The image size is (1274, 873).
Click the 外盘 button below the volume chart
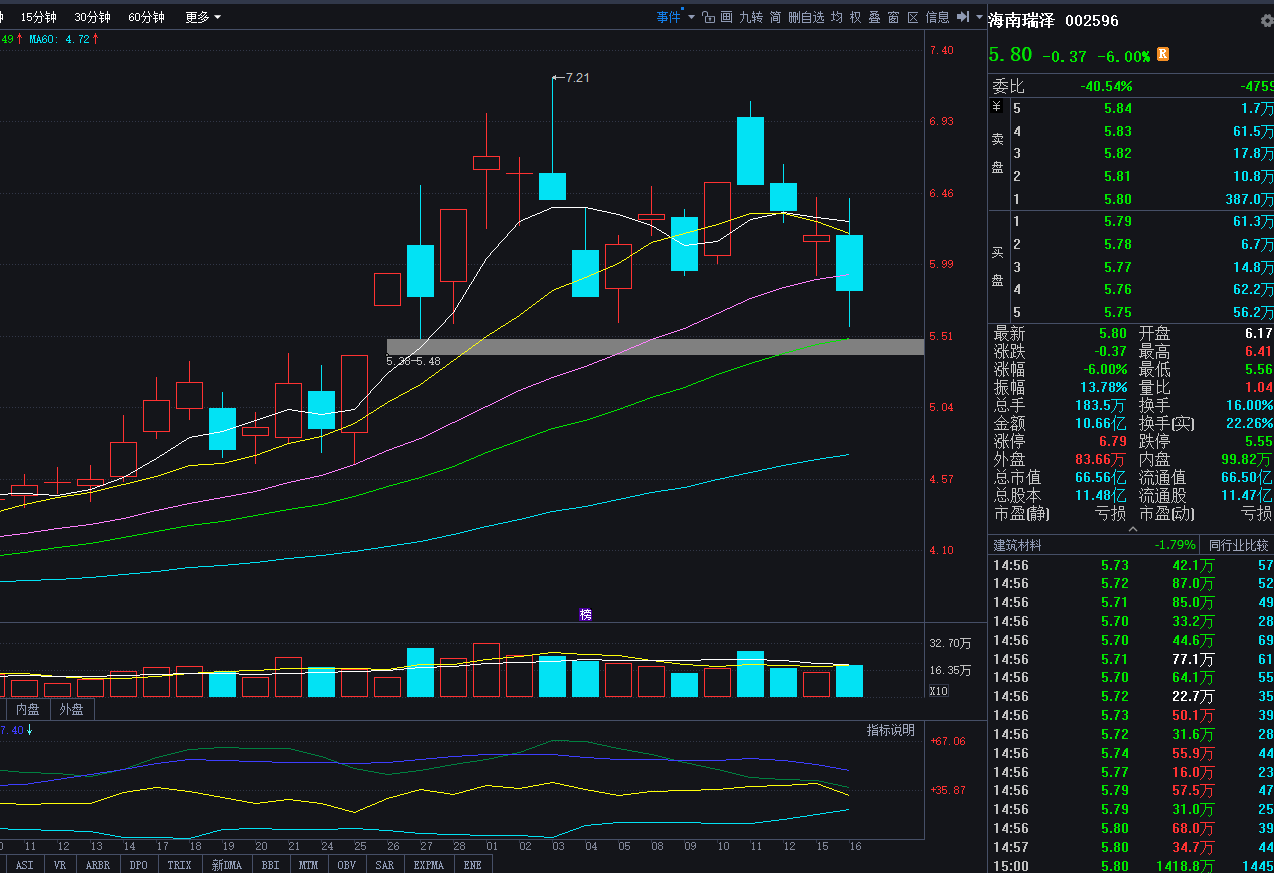pyautogui.click(x=71, y=709)
